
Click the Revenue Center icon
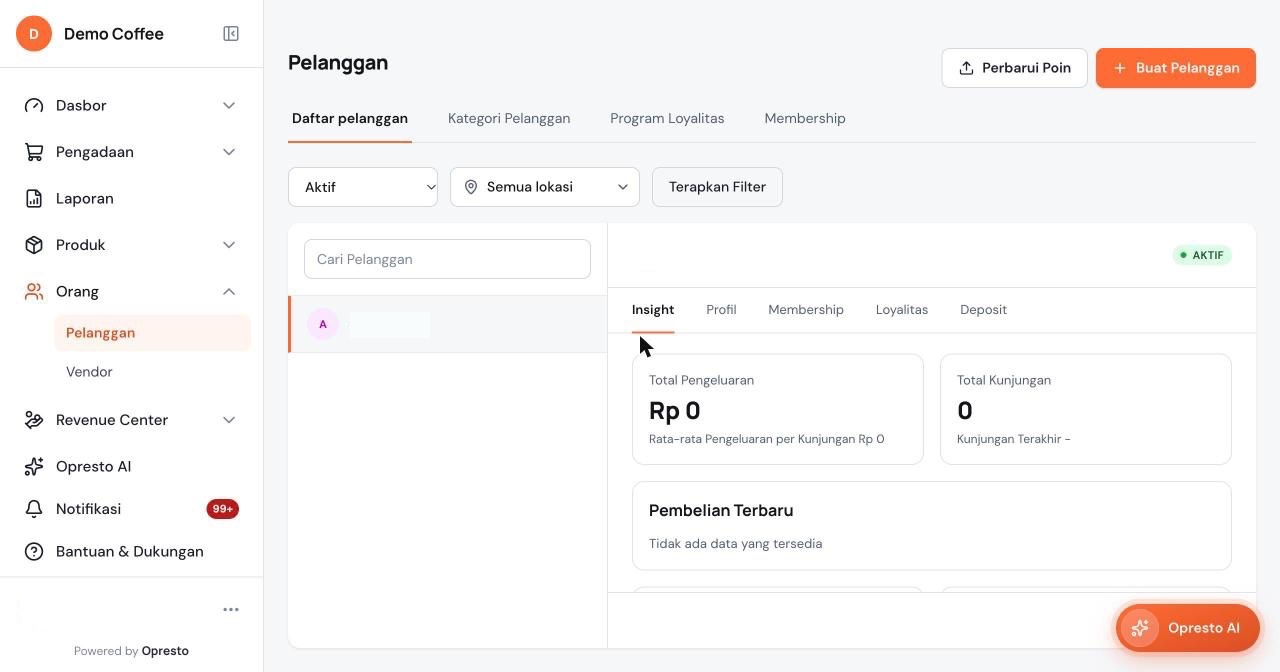34,420
